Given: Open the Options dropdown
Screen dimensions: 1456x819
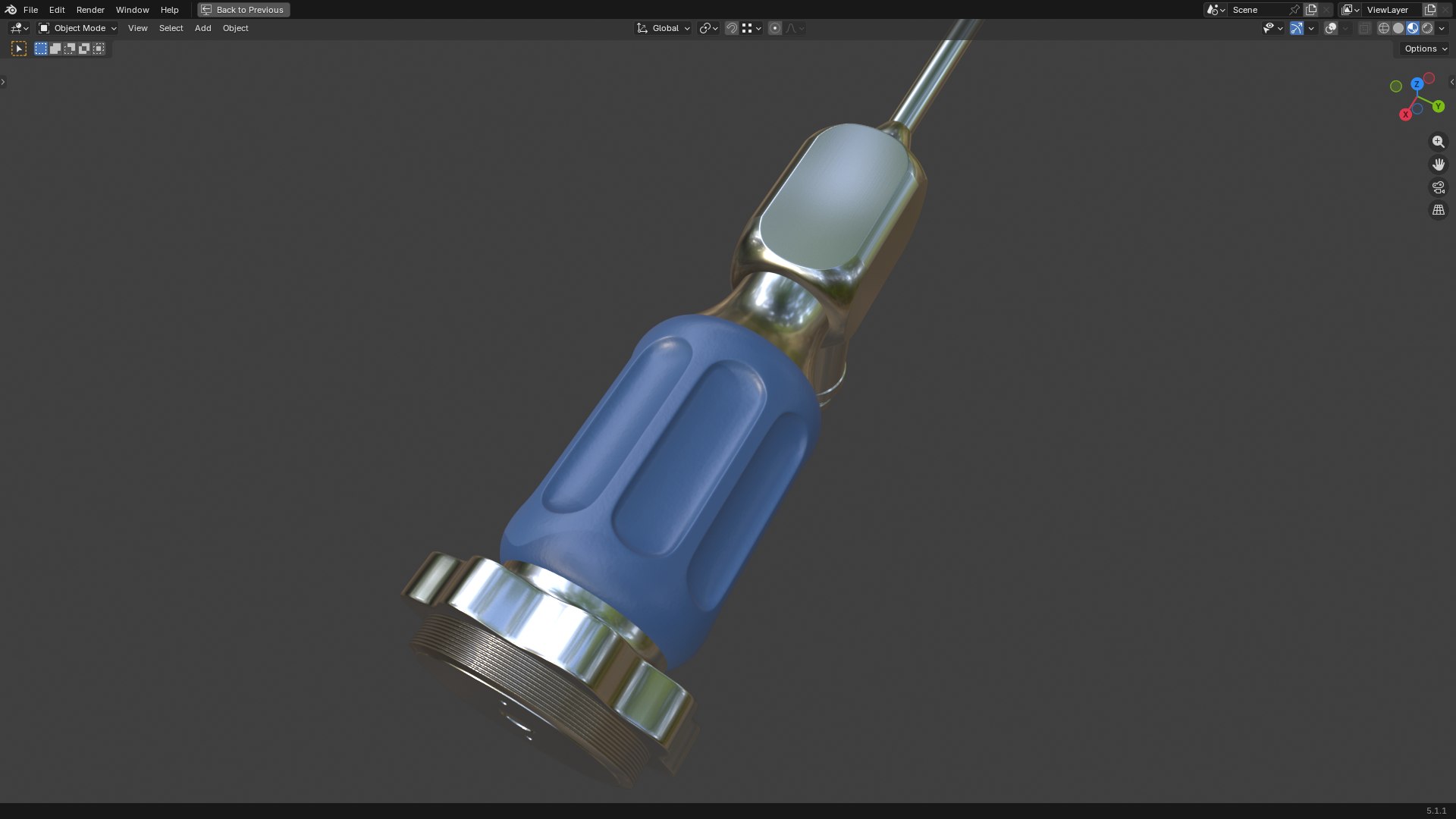Looking at the screenshot, I should [1426, 49].
